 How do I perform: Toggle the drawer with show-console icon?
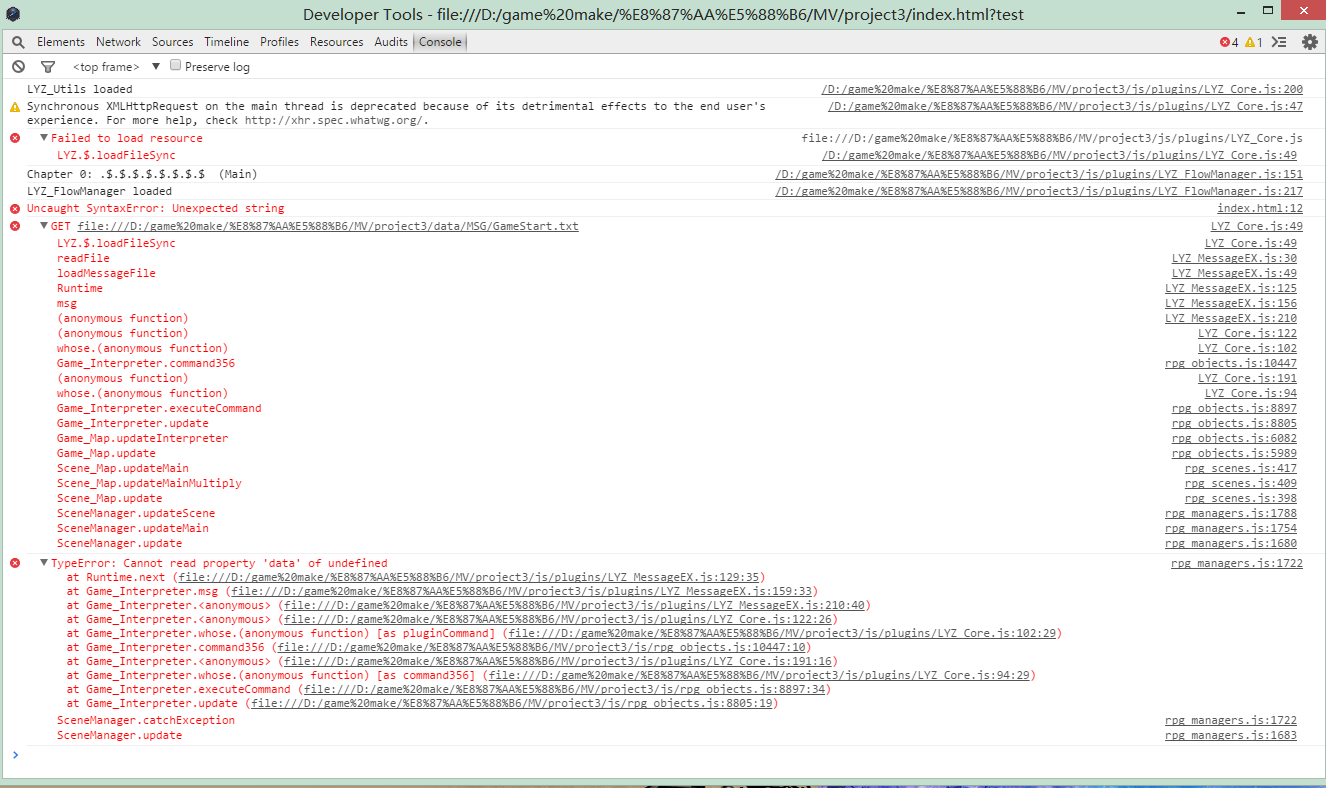(1279, 42)
